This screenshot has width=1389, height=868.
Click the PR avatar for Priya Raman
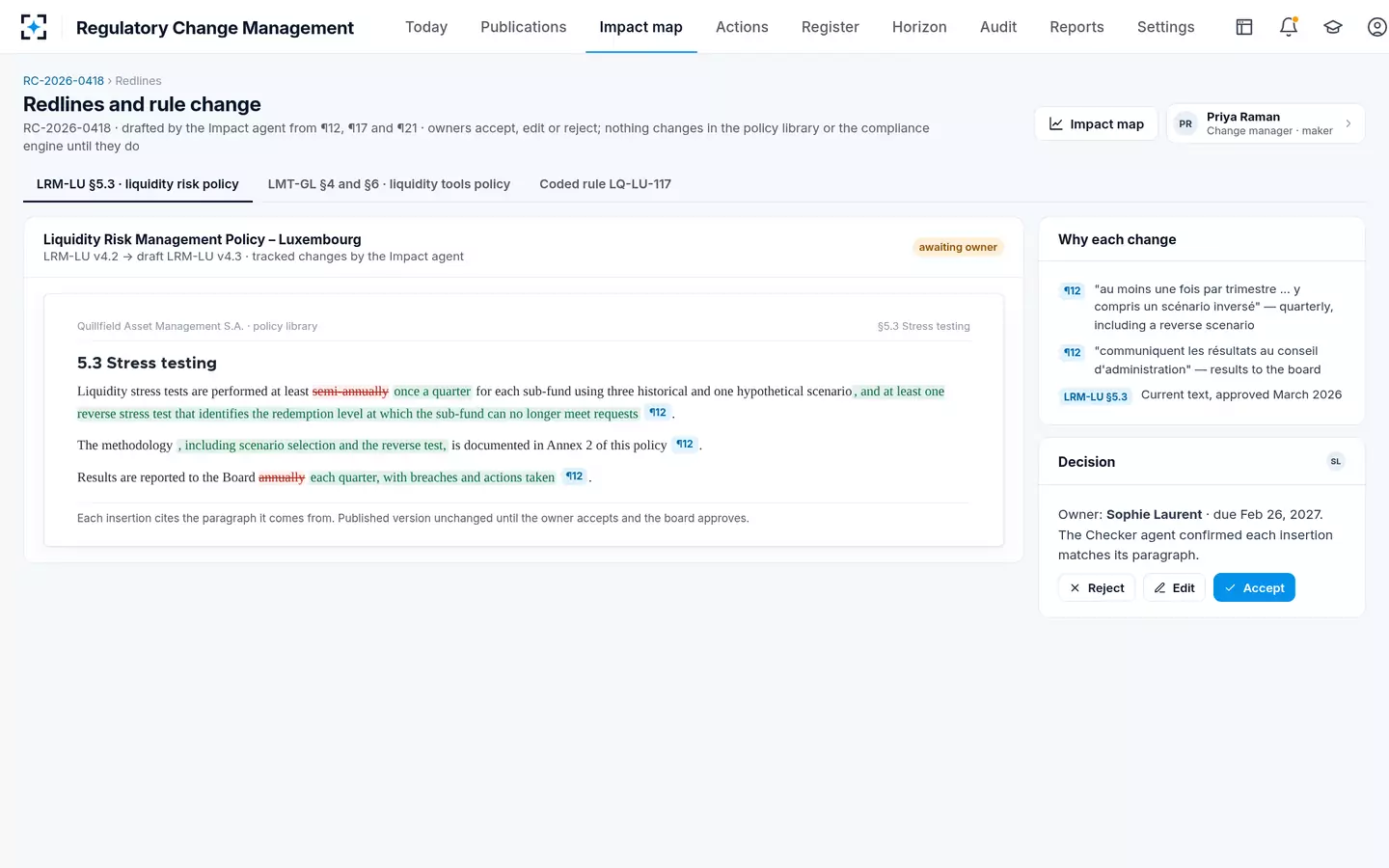pyautogui.click(x=1185, y=123)
